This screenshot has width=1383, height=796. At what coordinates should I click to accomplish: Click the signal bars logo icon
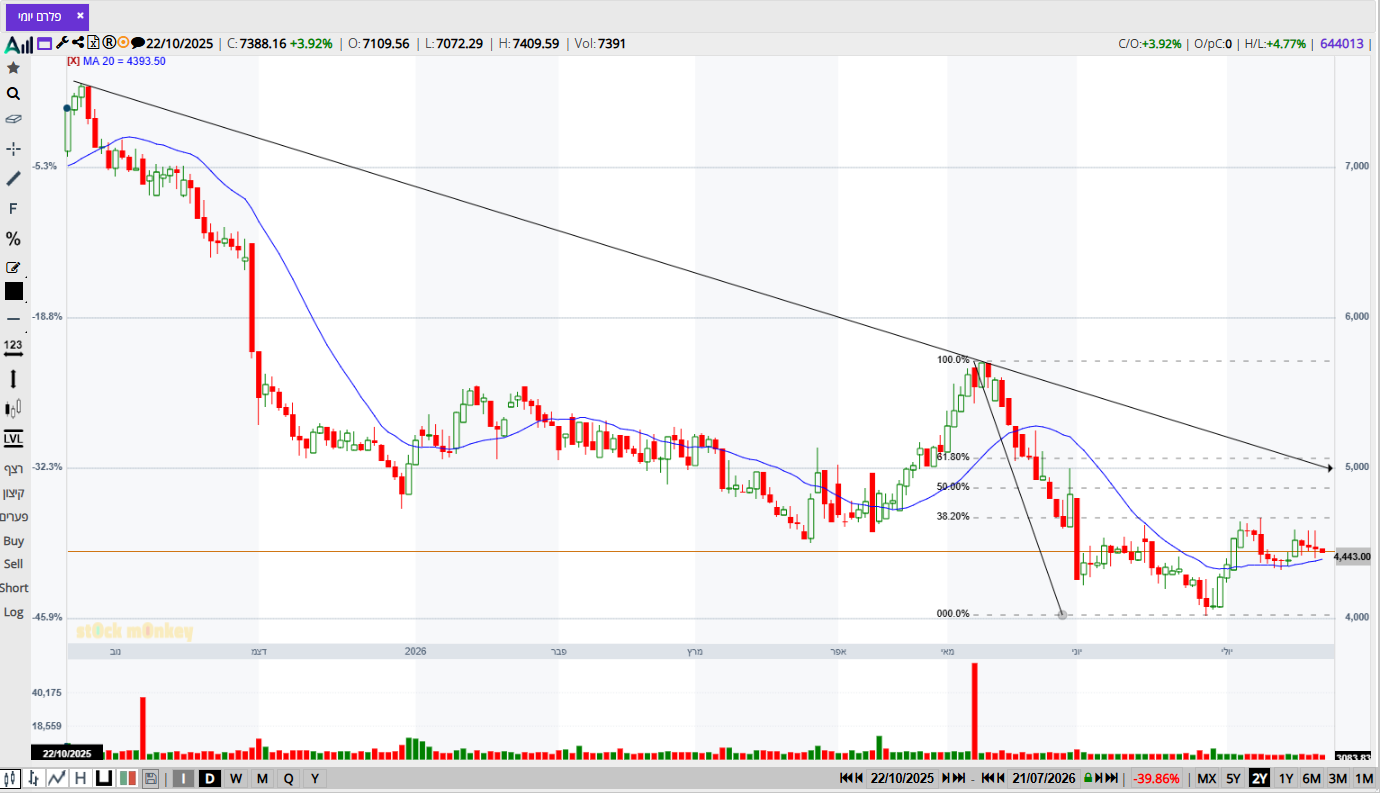[19, 44]
